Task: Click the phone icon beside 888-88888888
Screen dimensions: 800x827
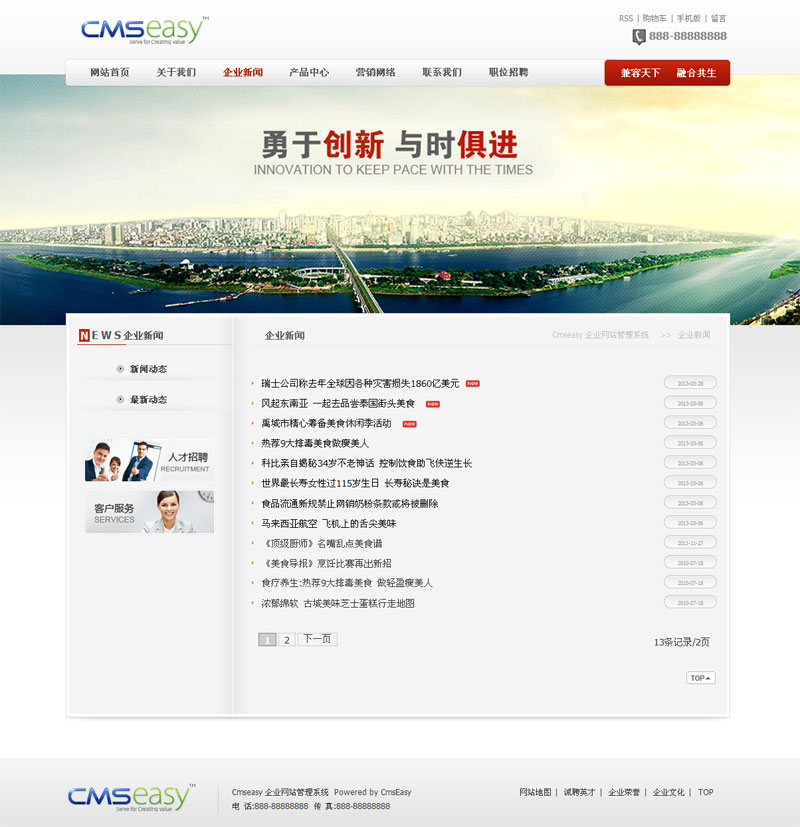Action: tap(638, 37)
